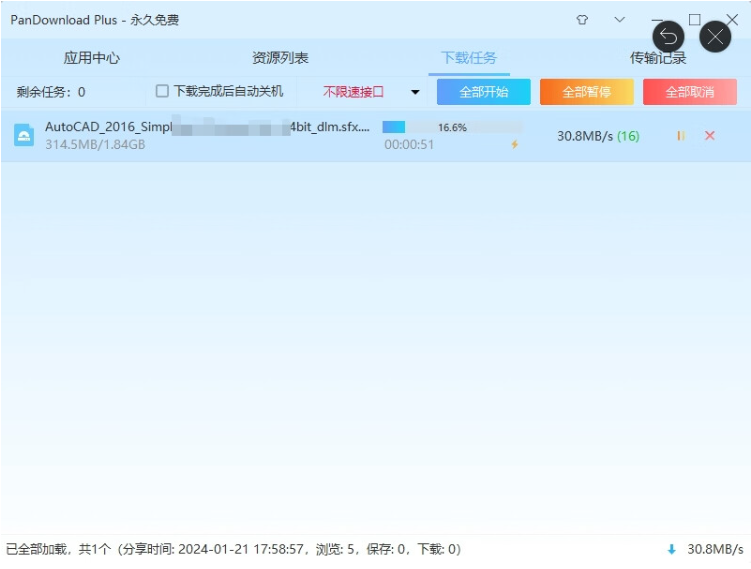This screenshot has height=569, width=751.
Task: Click the 16.6% download progress bar
Action: pyautogui.click(x=452, y=127)
